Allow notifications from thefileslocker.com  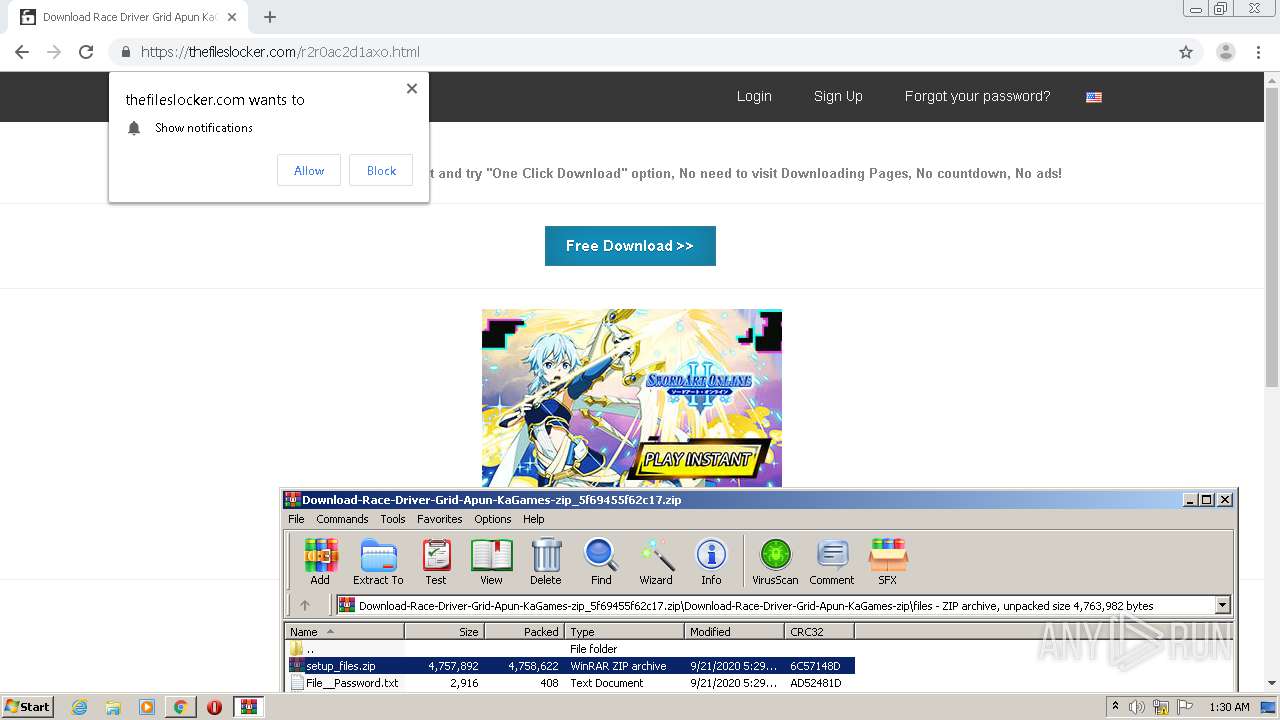[309, 170]
